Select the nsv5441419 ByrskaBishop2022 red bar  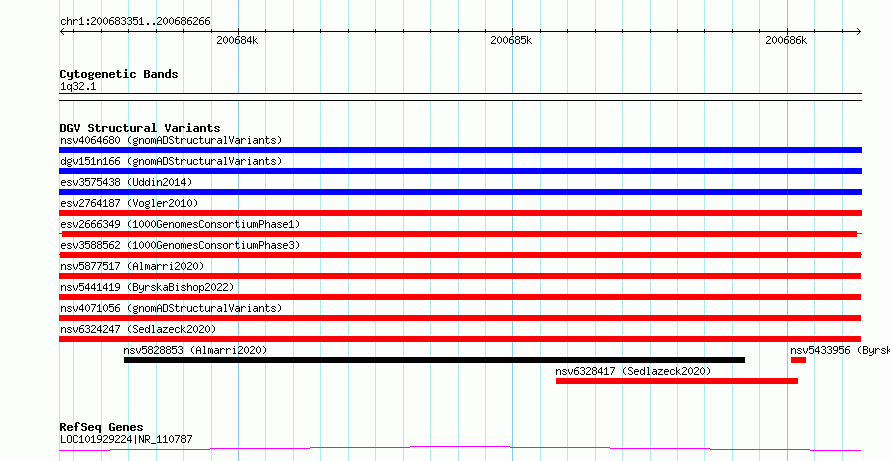pos(460,297)
